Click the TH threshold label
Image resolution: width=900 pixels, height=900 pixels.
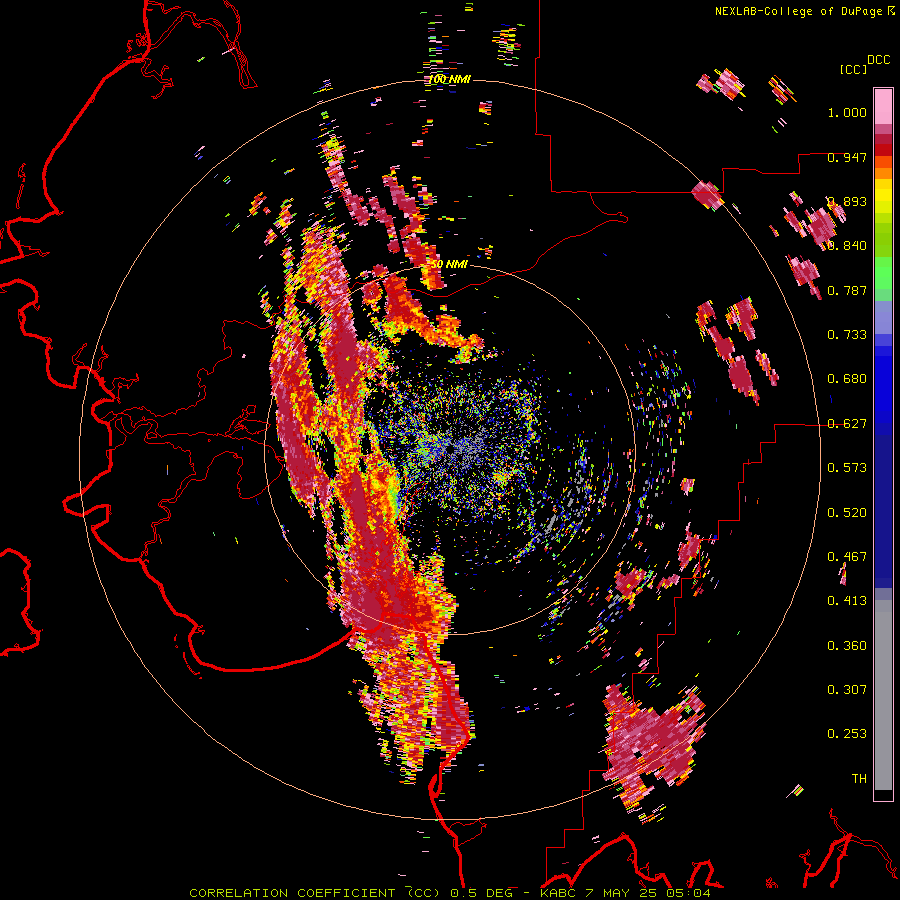point(859,779)
